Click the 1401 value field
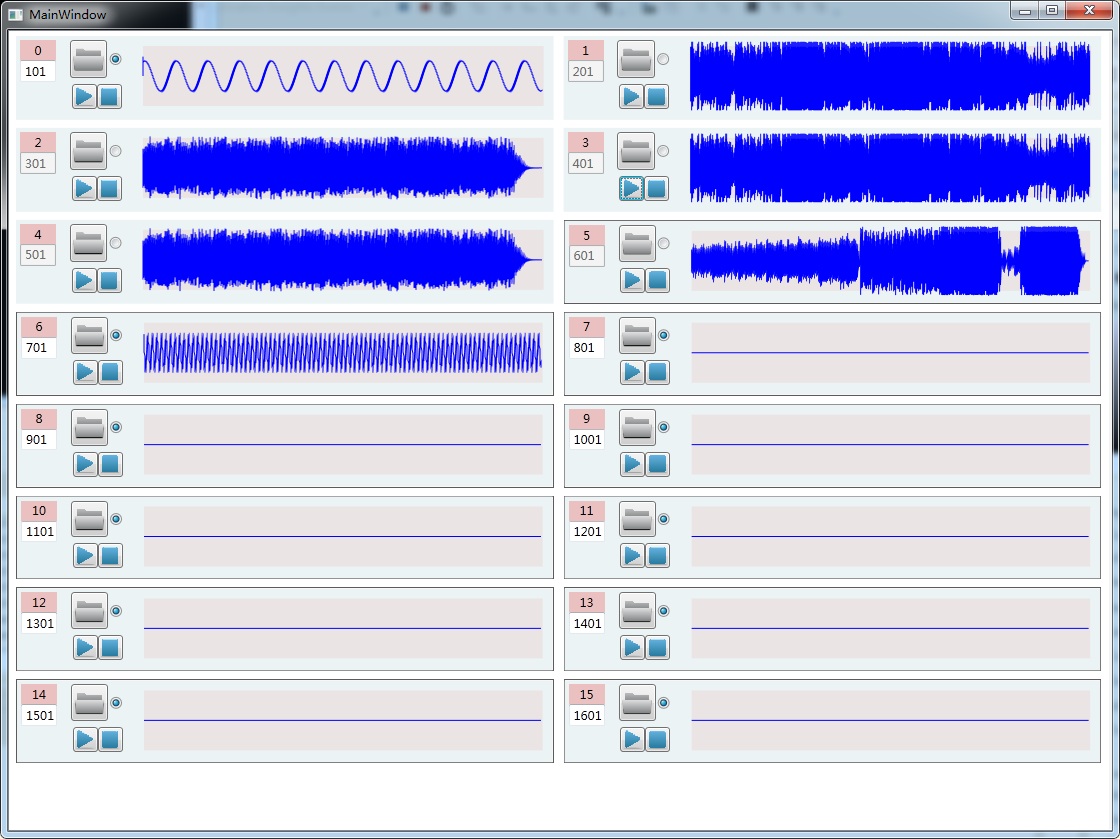Screen dimensions: 1120x839 tap(586, 623)
